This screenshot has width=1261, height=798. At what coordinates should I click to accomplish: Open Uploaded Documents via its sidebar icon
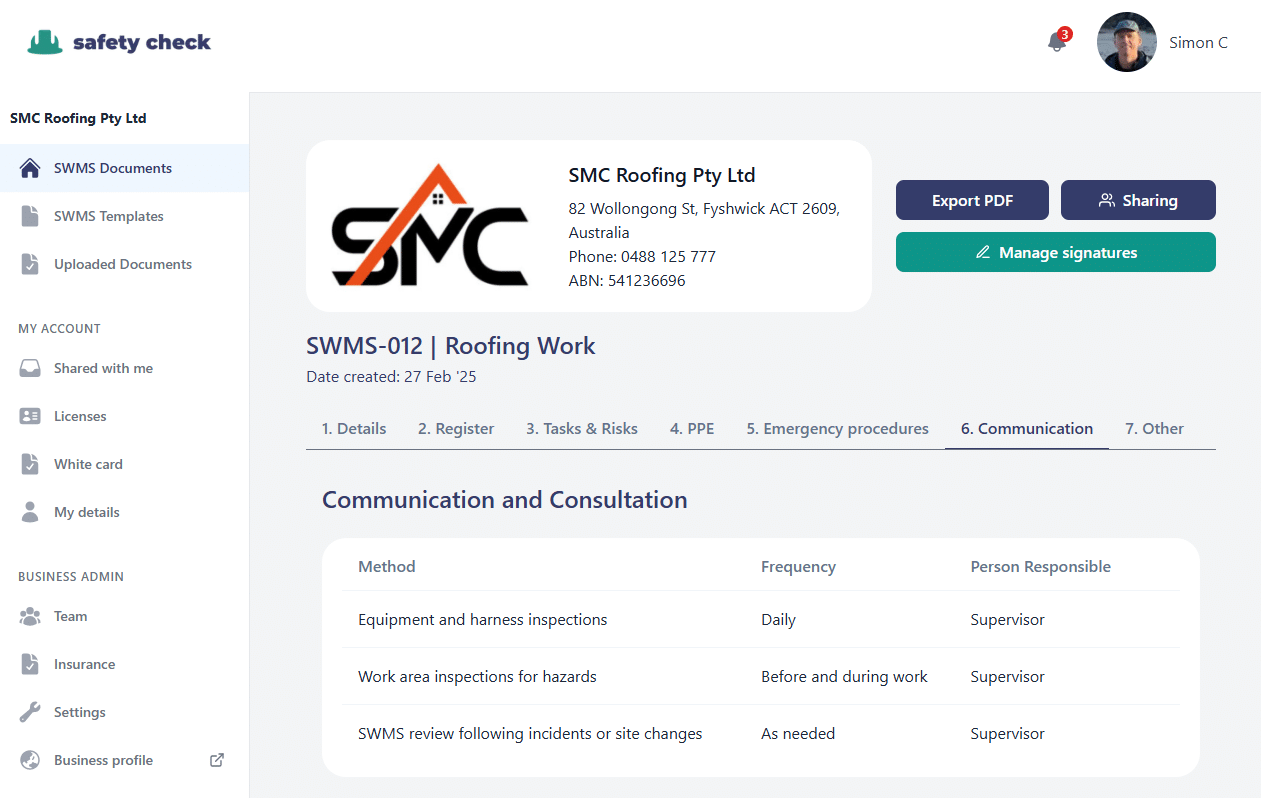30,264
